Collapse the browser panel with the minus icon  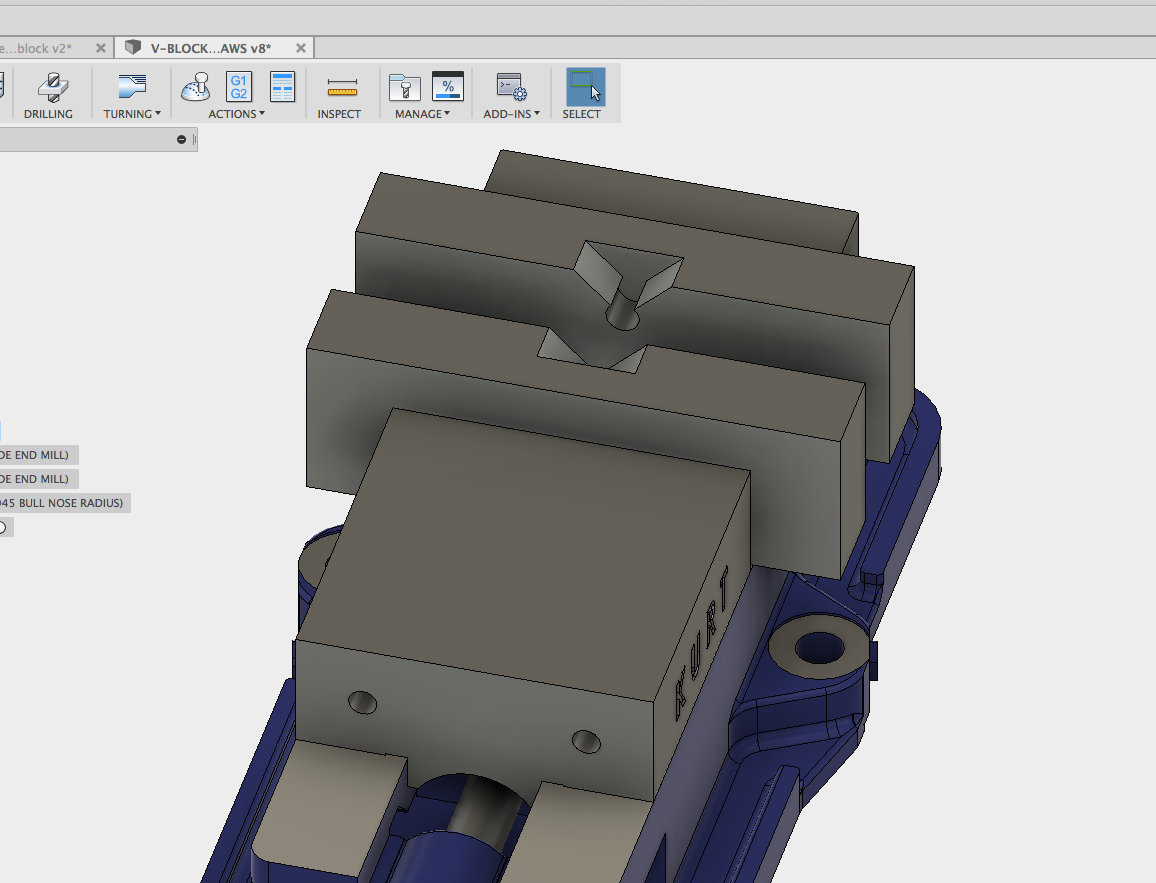pos(180,138)
